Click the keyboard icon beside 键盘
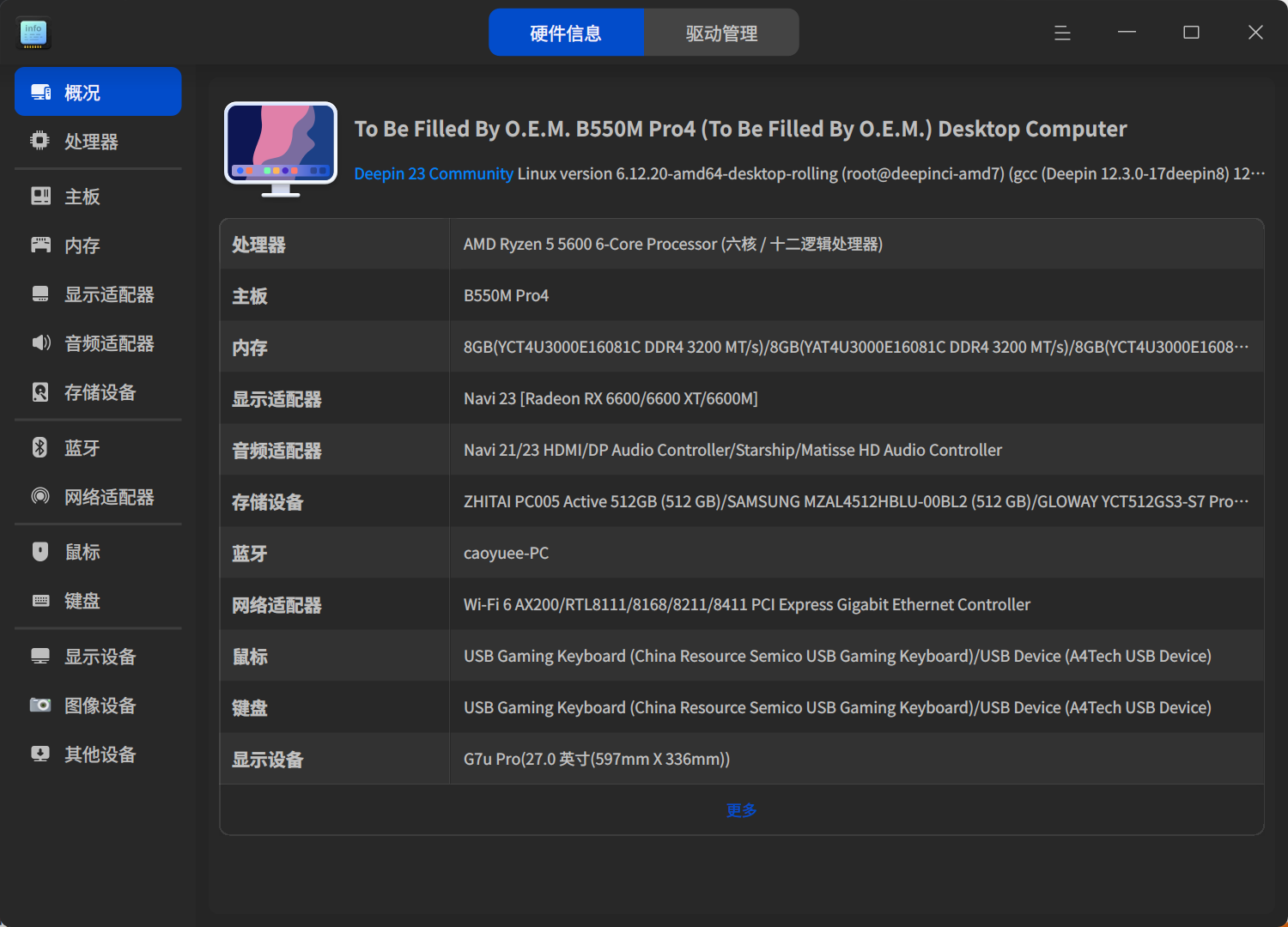 (x=40, y=600)
